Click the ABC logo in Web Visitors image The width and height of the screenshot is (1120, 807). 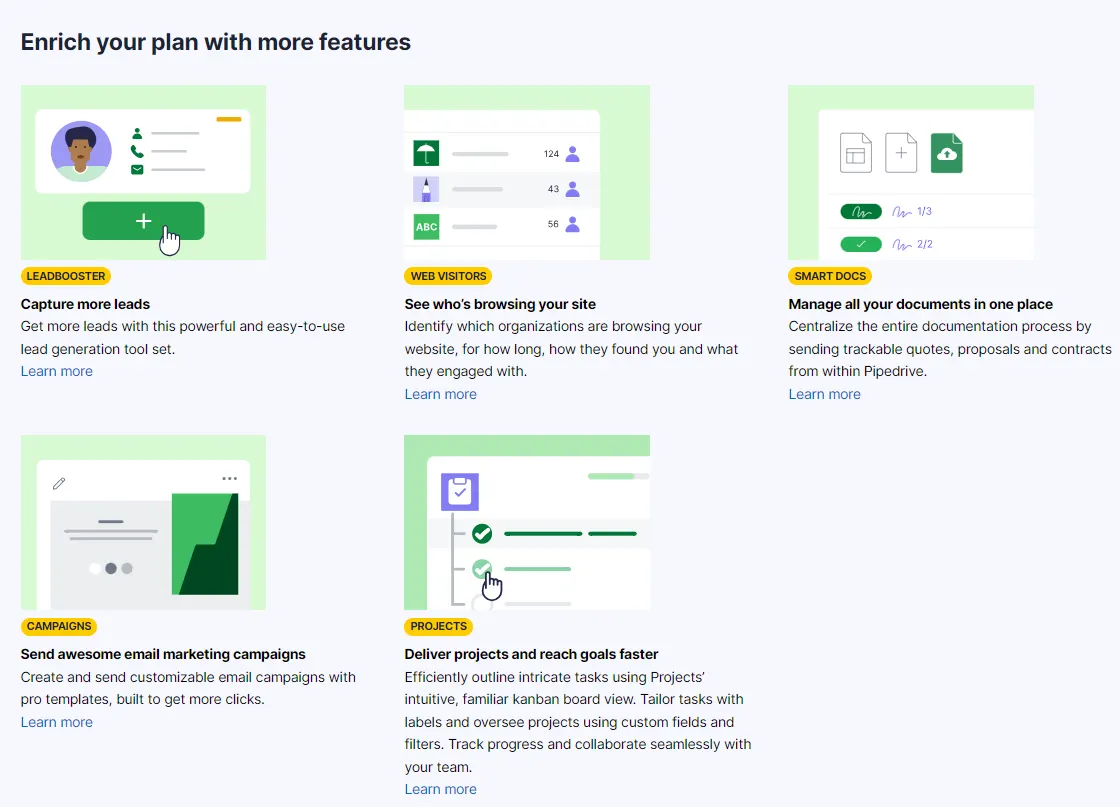[426, 226]
